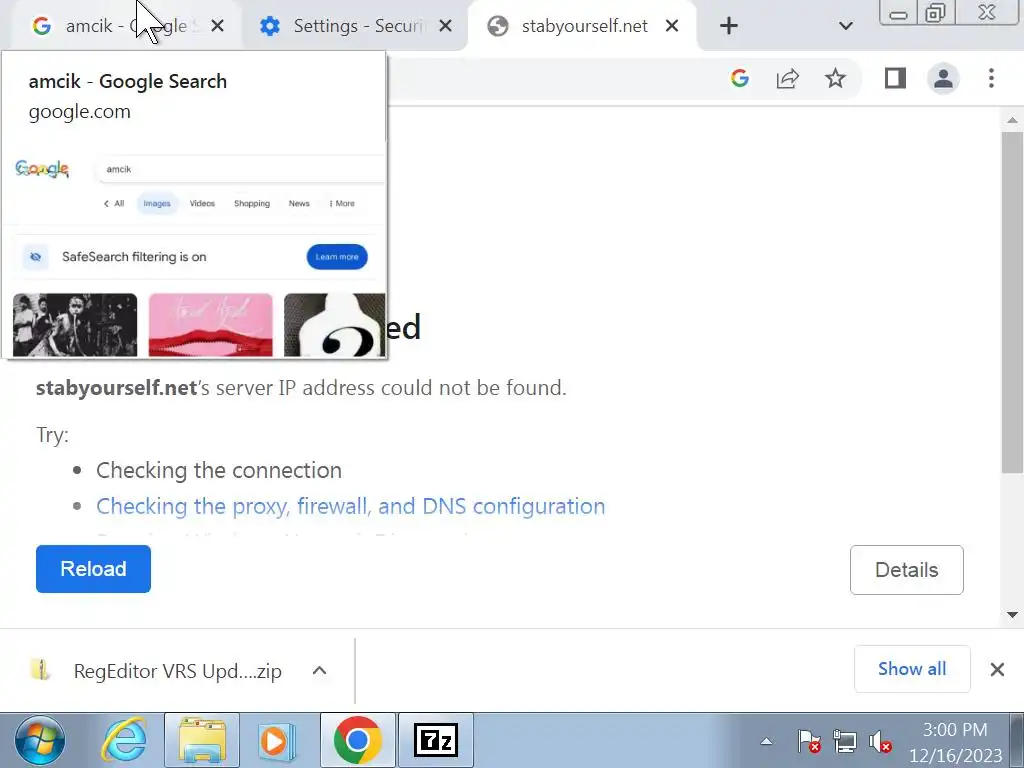This screenshot has height=768, width=1024.
Task: Click the zip file icon in downloads bar
Action: (40, 670)
